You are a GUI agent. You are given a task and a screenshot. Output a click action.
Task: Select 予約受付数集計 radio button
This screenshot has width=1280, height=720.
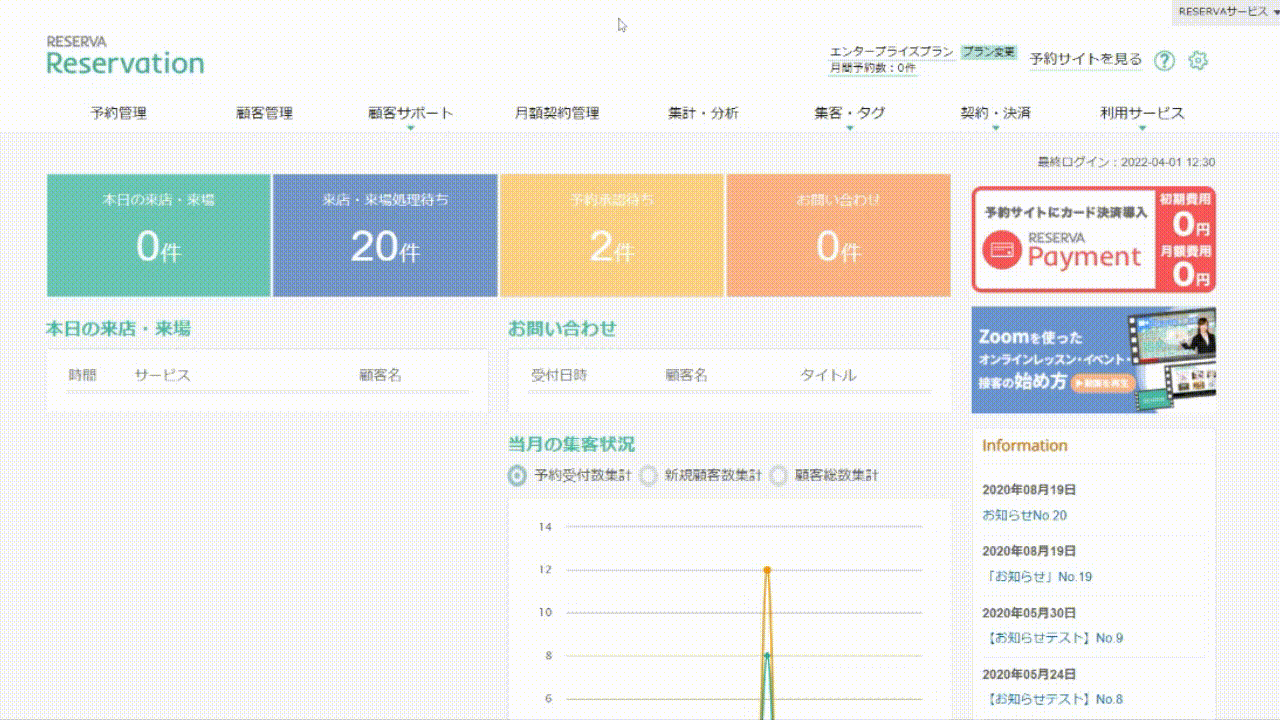click(x=517, y=476)
